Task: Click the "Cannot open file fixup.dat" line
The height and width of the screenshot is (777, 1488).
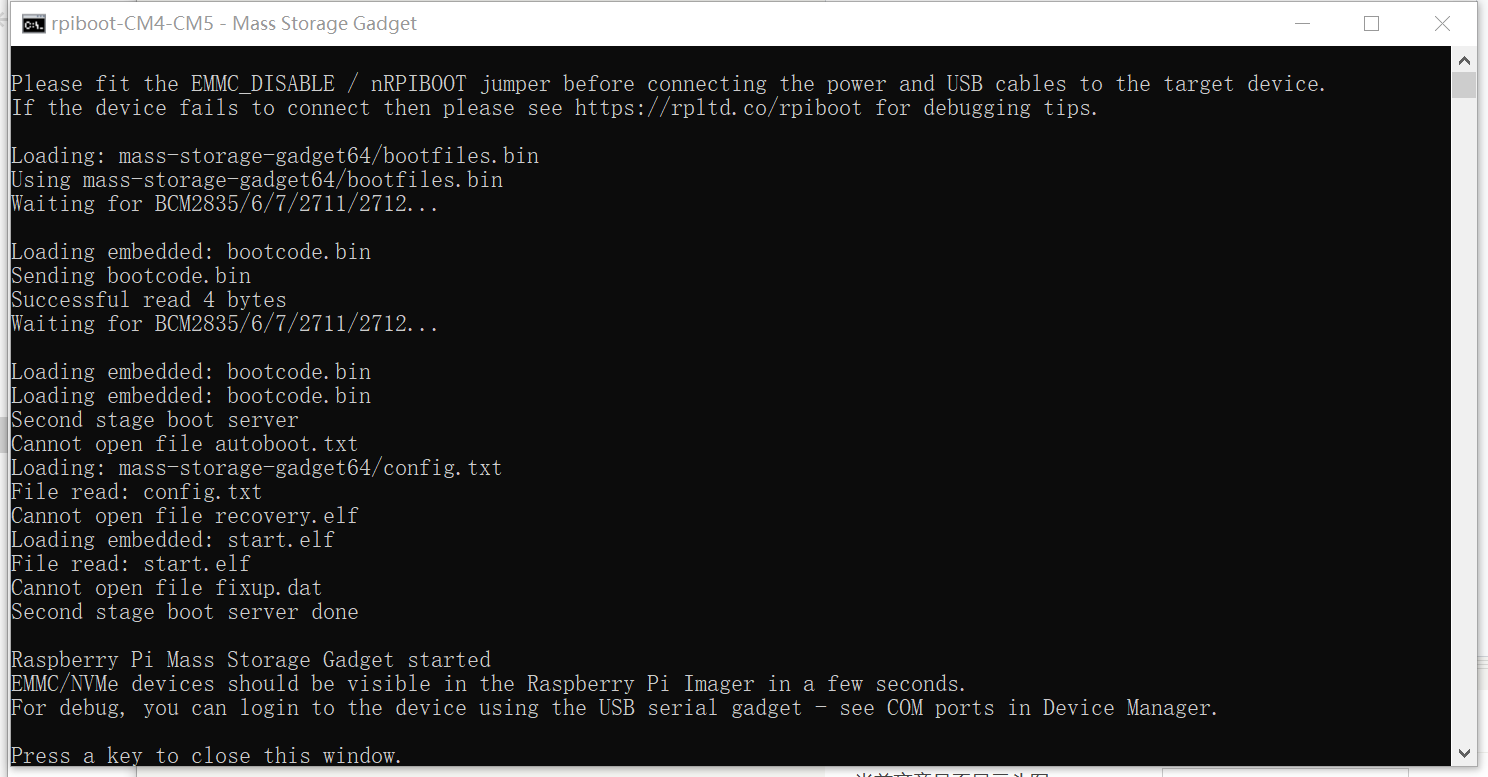Action: pyautogui.click(x=166, y=588)
